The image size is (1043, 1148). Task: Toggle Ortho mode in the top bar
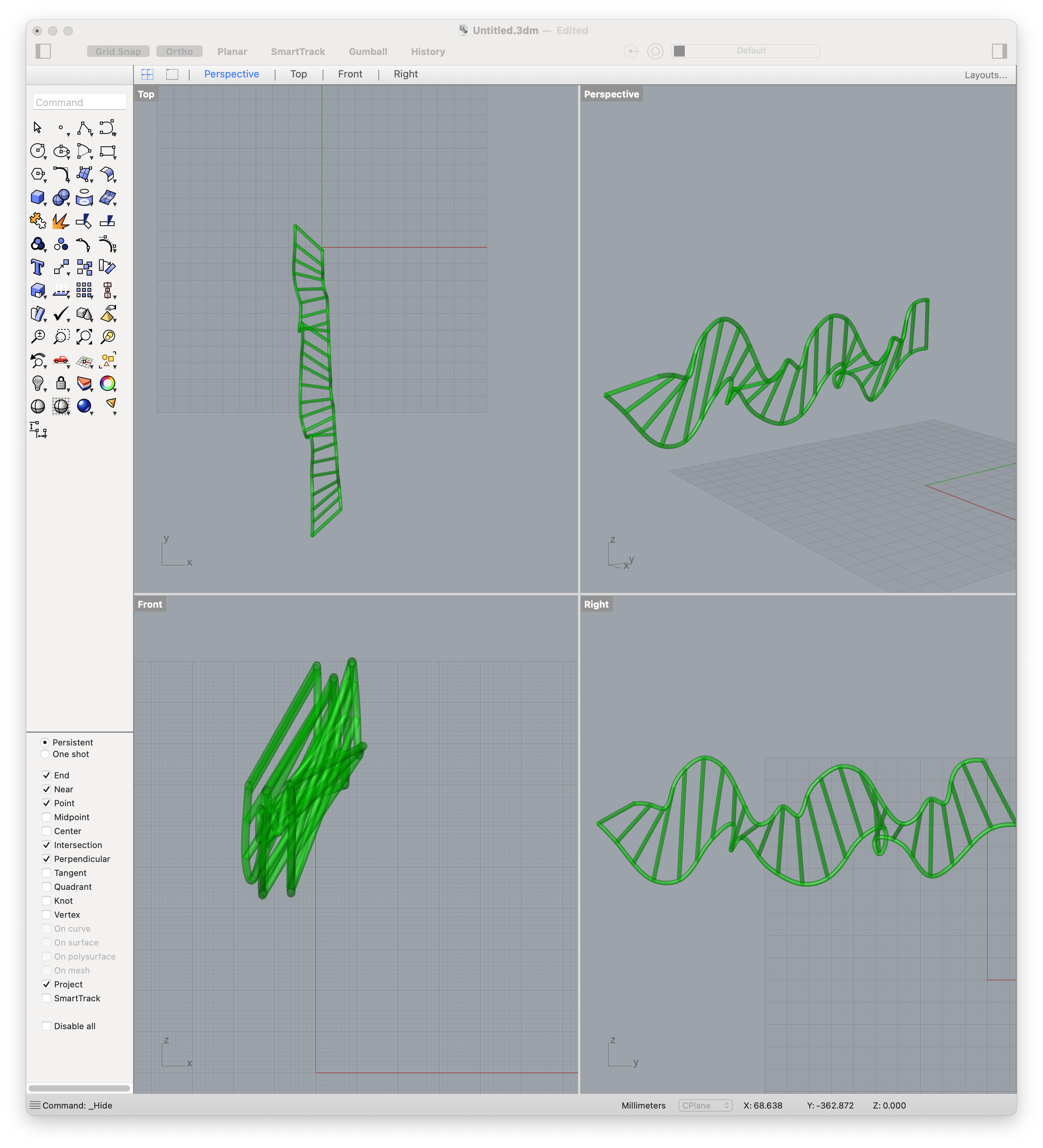(x=180, y=51)
